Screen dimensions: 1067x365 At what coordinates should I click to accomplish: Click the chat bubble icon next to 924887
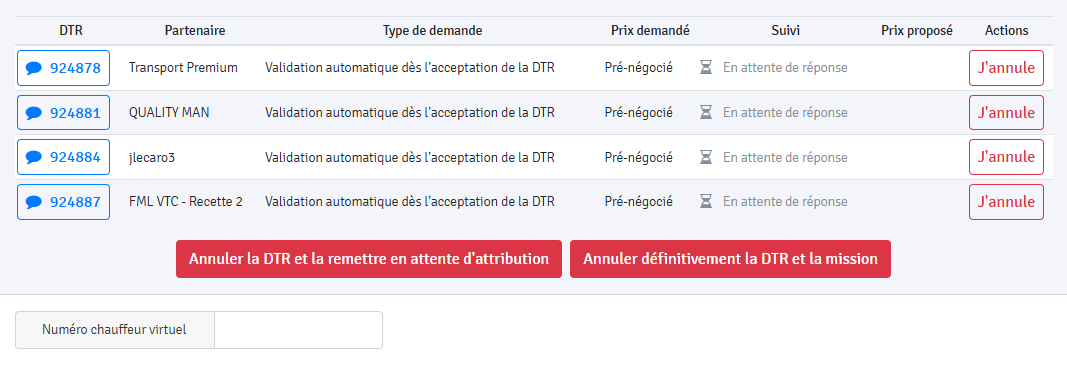coord(34,202)
